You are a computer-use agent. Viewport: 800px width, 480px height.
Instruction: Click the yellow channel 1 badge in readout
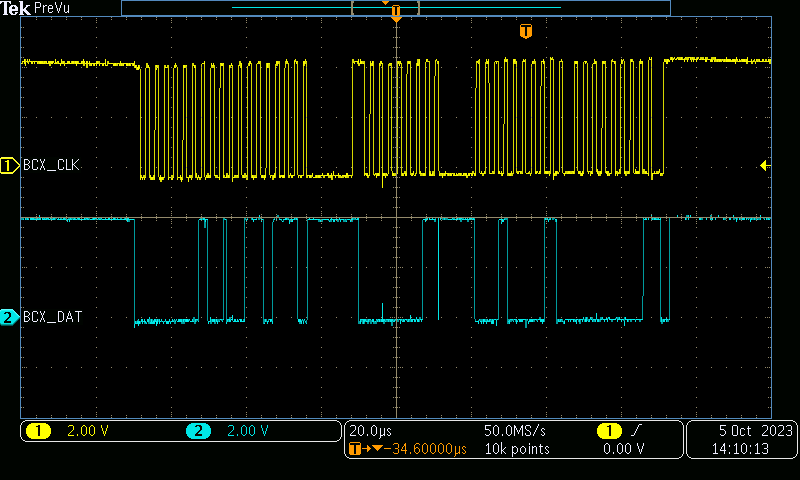tap(38, 431)
